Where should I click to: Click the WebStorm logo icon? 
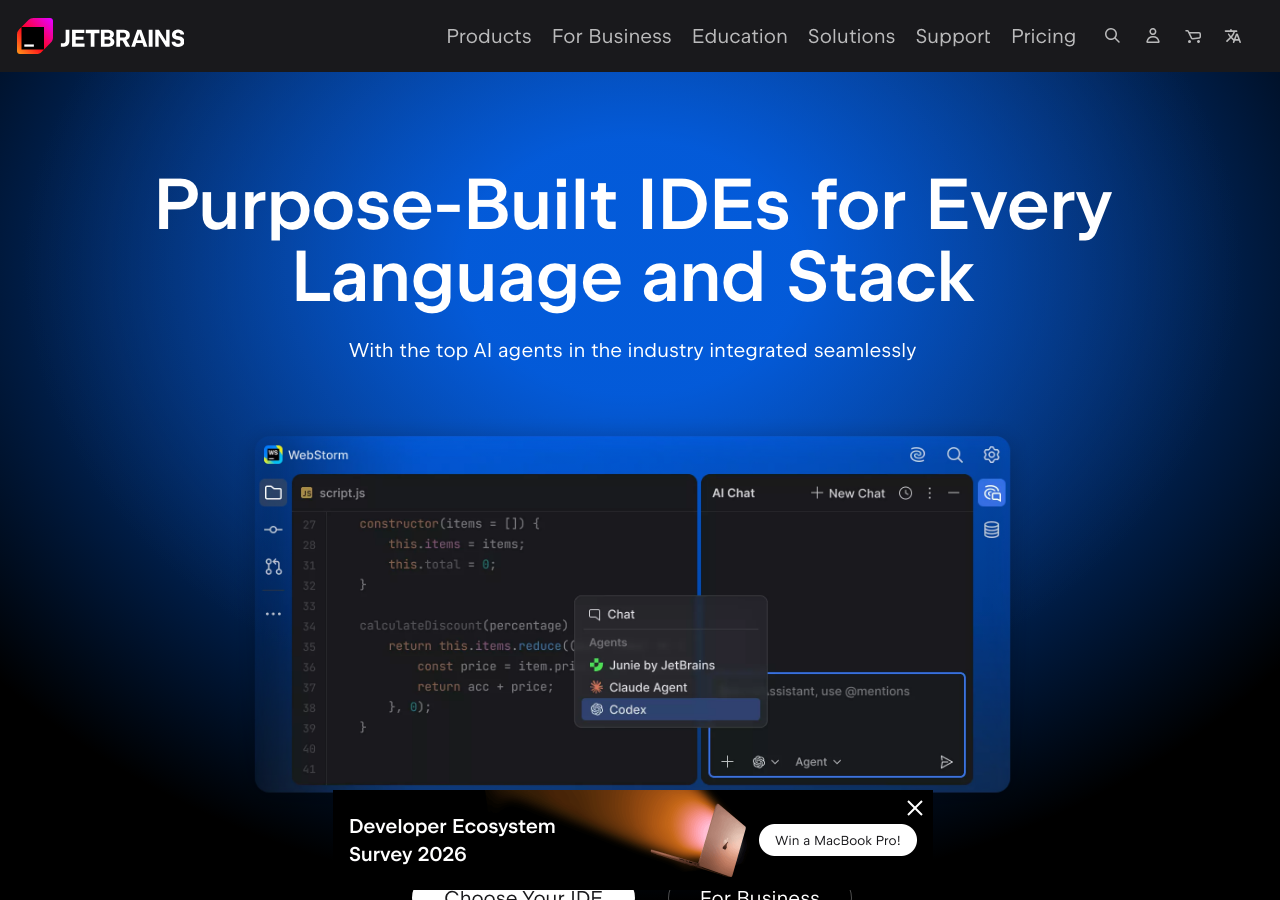click(273, 455)
